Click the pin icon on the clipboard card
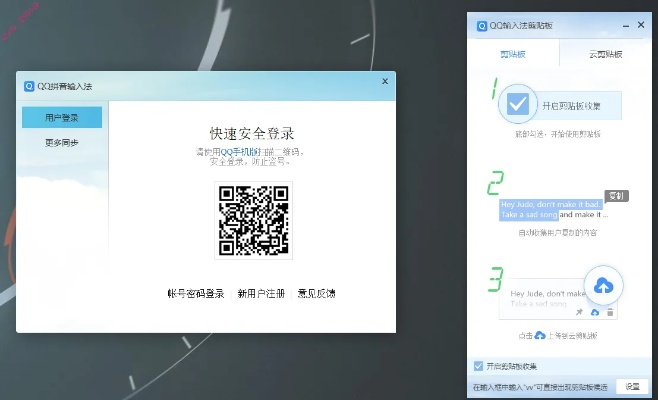 [580, 313]
